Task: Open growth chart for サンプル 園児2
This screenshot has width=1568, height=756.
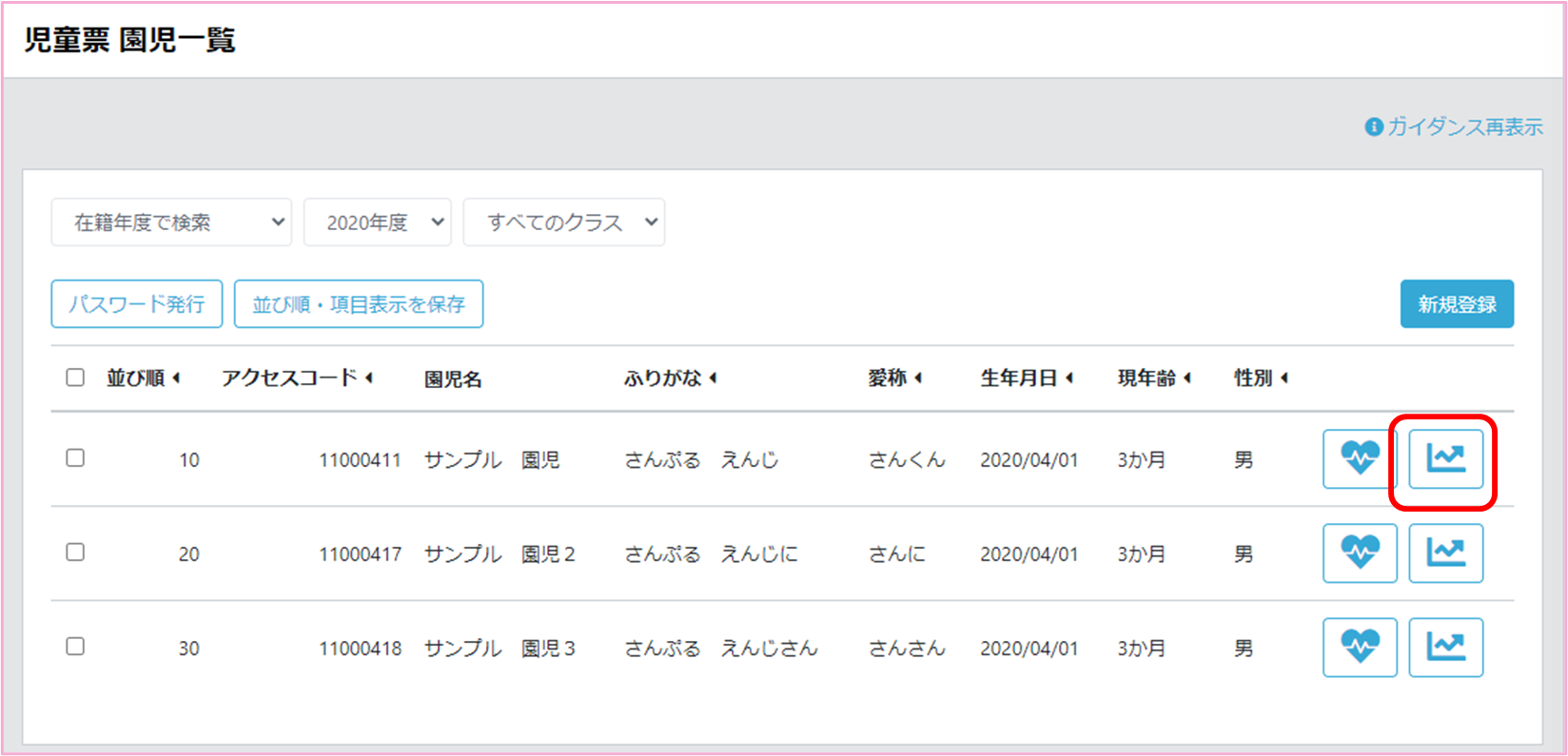Action: [1445, 553]
